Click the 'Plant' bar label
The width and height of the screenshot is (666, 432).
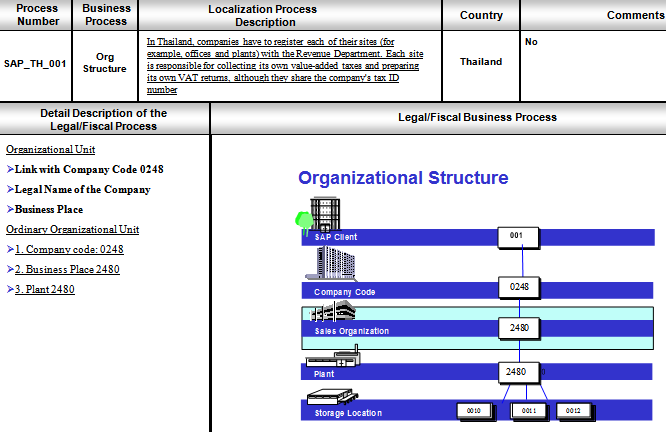[324, 374]
